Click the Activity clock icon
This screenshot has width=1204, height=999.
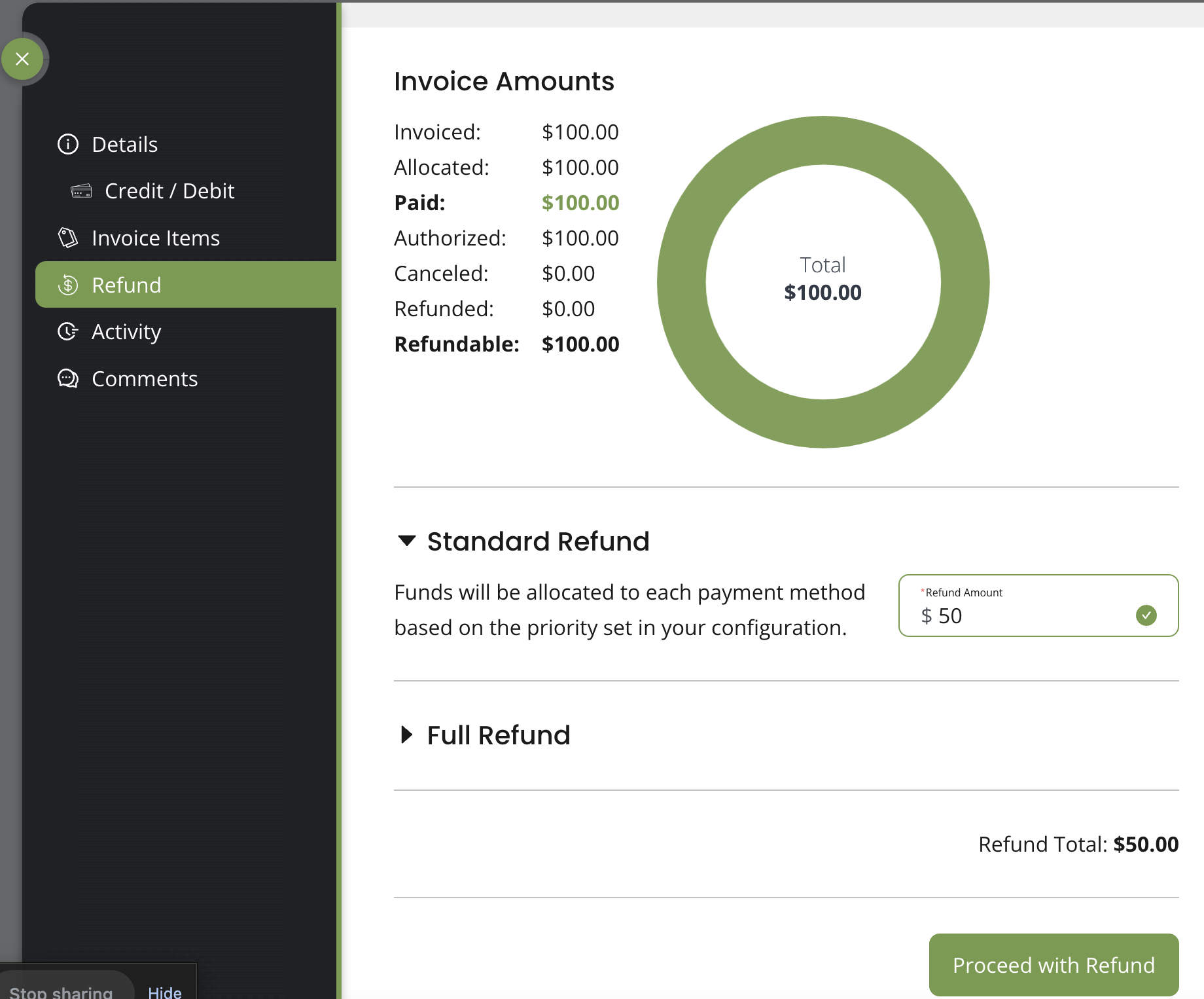(x=68, y=332)
